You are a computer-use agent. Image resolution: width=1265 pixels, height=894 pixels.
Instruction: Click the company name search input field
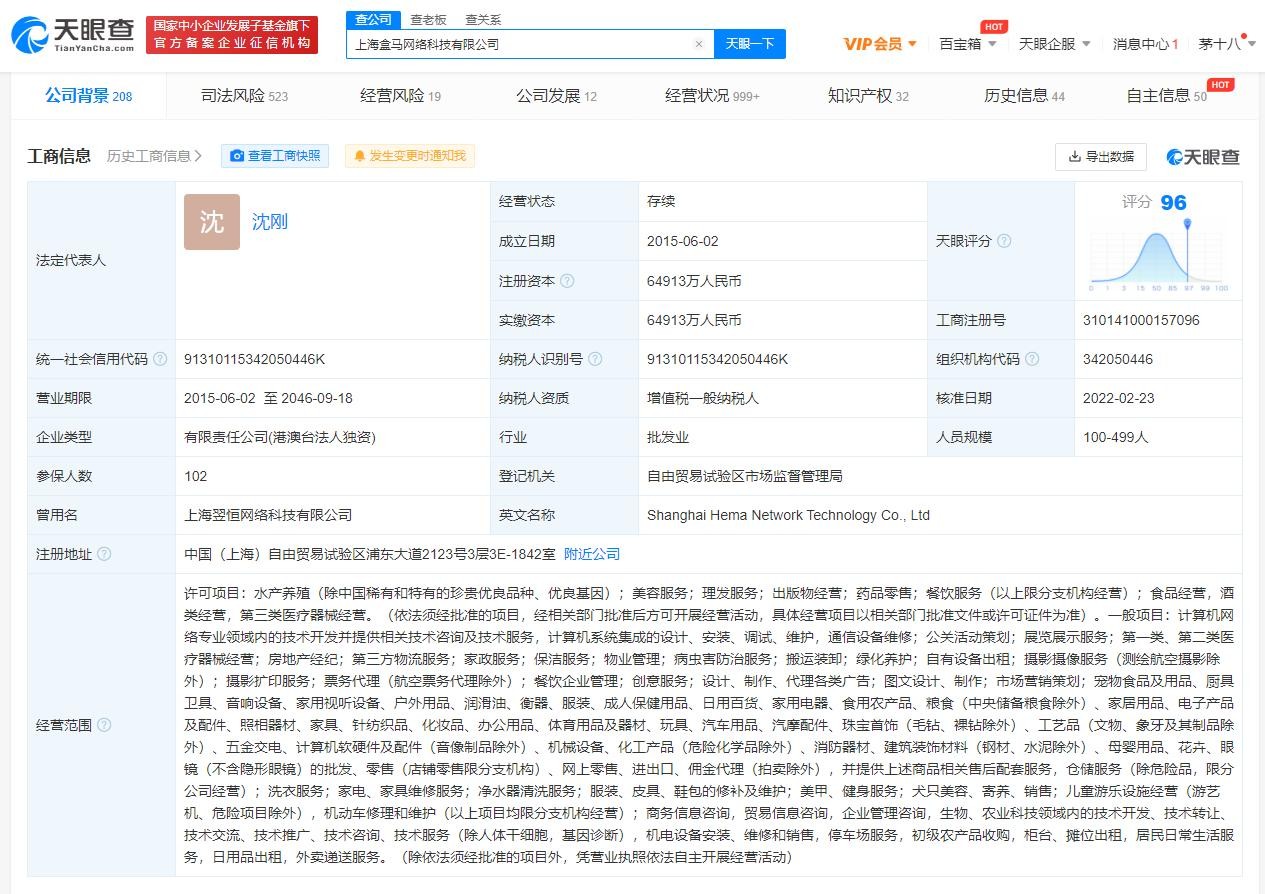tap(520, 44)
